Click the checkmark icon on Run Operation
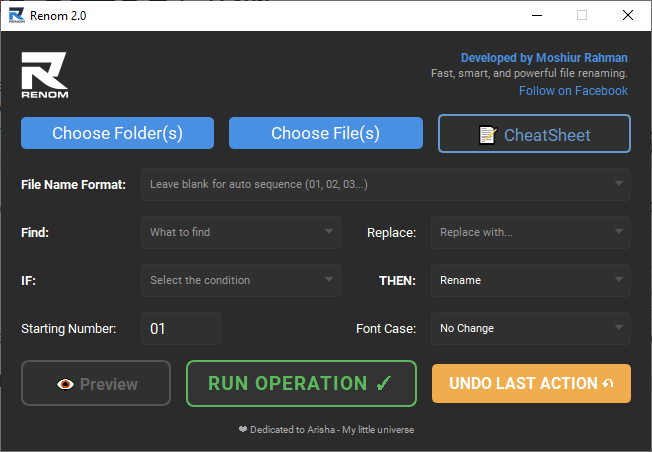 (x=385, y=383)
